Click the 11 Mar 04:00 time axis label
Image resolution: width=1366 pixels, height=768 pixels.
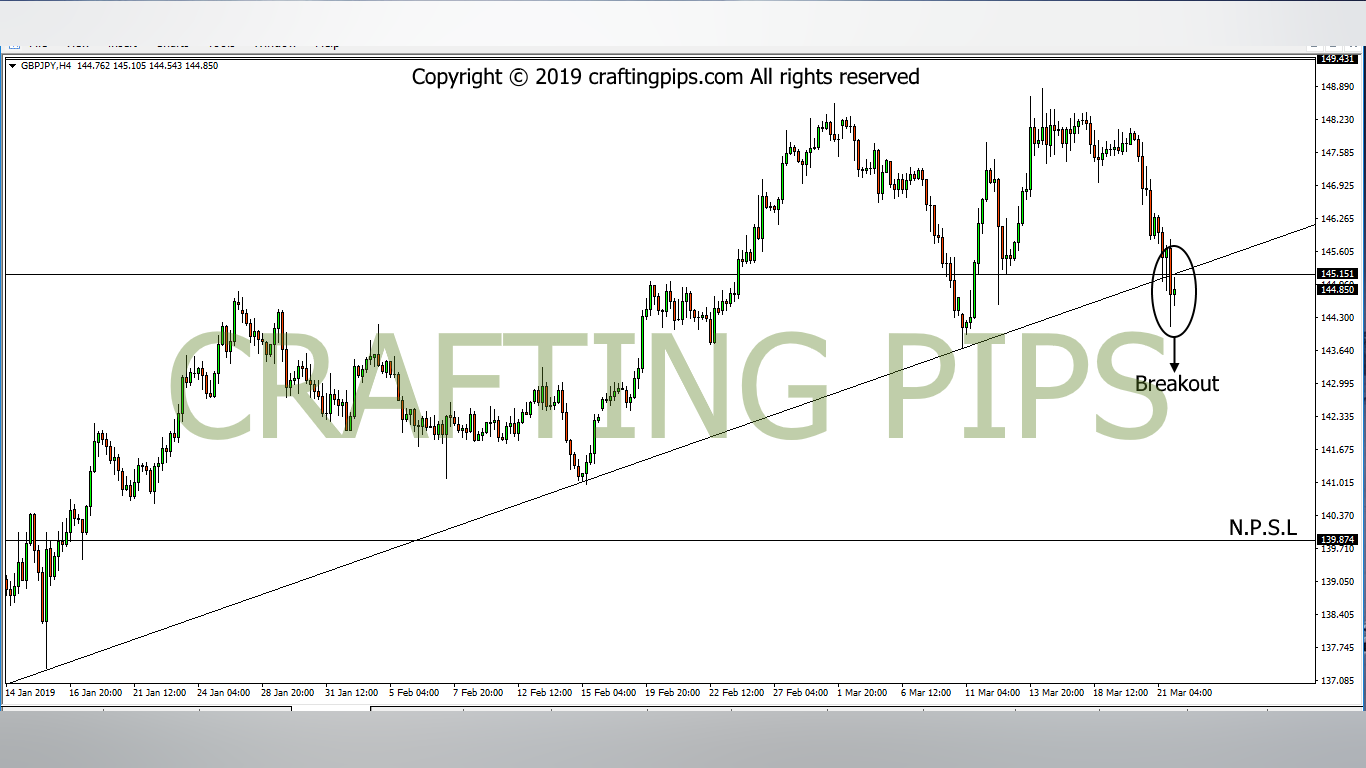tap(992, 692)
